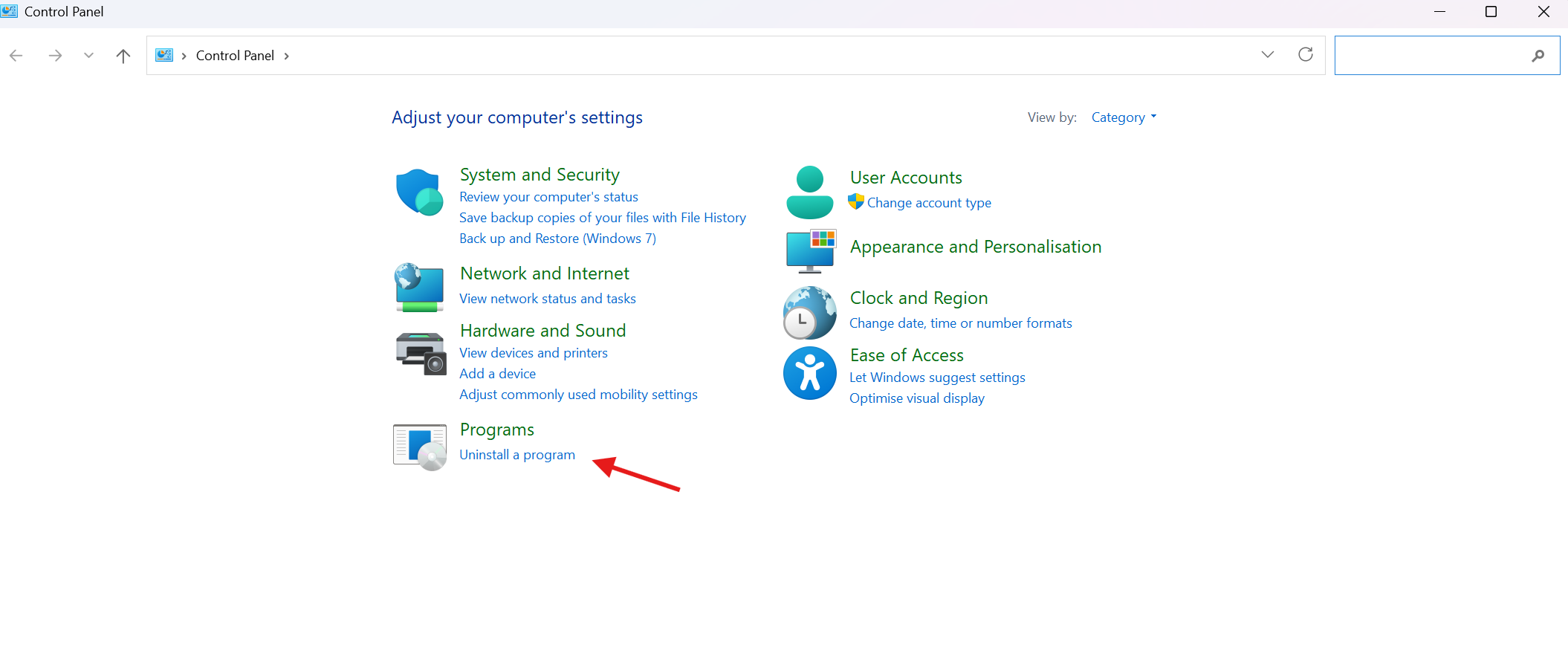The height and width of the screenshot is (651, 1568).
Task: Open Appearance and Personalisation
Action: tap(976, 247)
